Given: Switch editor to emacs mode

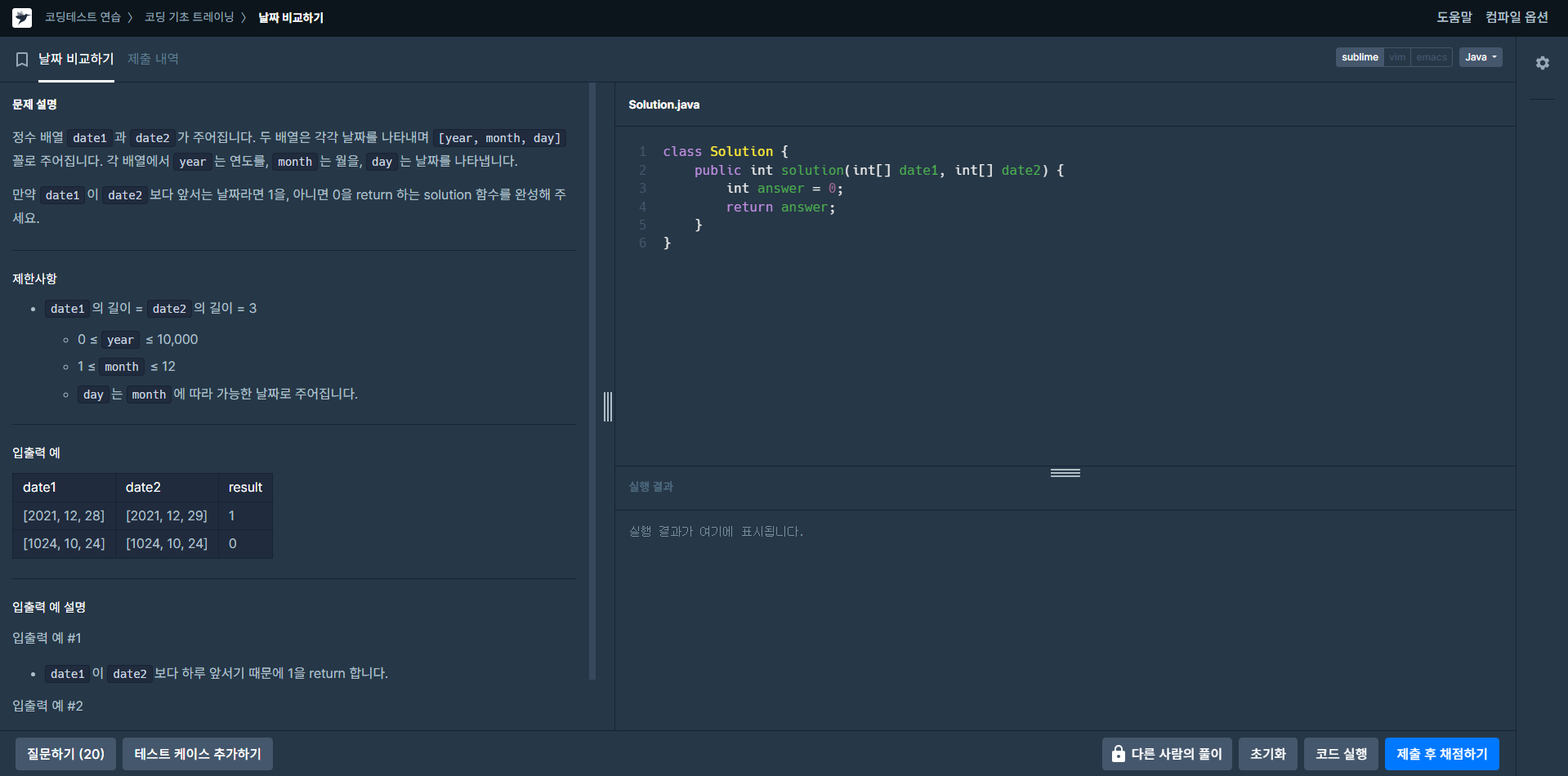Looking at the screenshot, I should 1432,57.
